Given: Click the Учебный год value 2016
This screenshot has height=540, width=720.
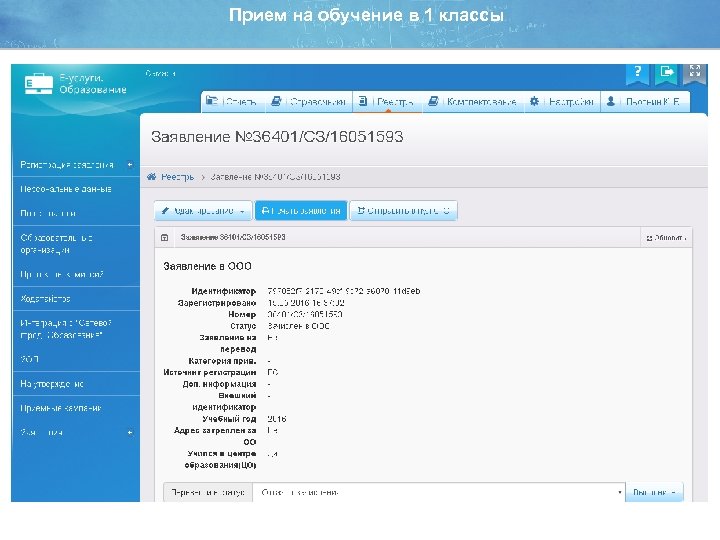Looking at the screenshot, I should [x=277, y=419].
